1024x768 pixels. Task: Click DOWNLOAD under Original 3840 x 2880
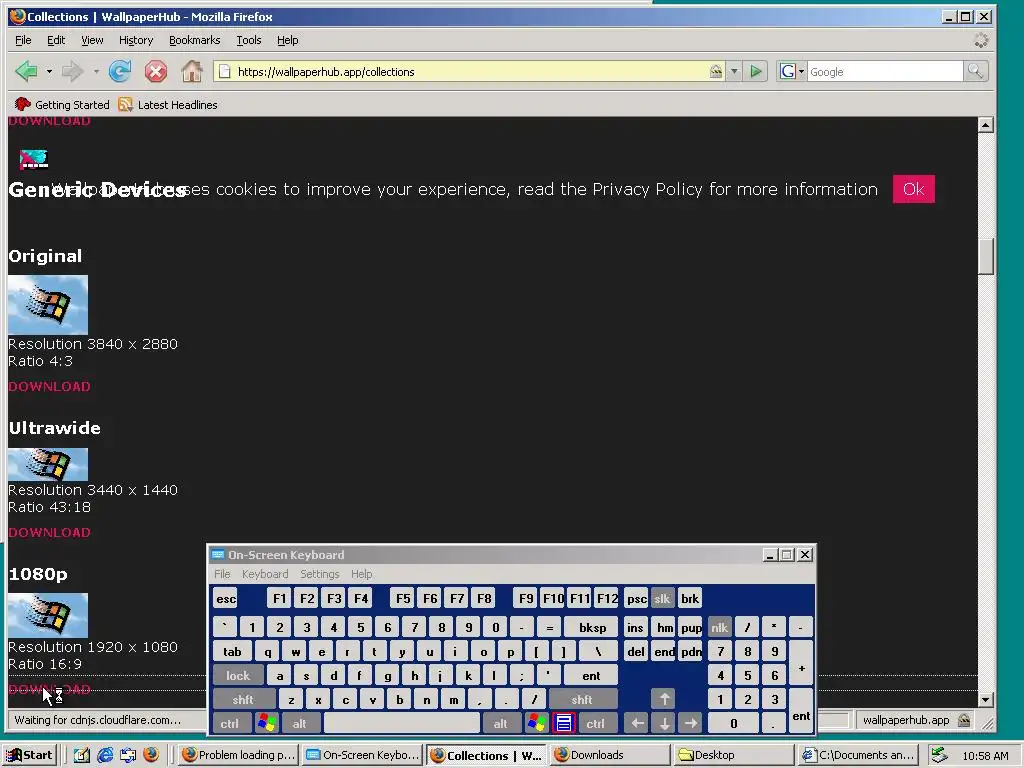coord(50,386)
